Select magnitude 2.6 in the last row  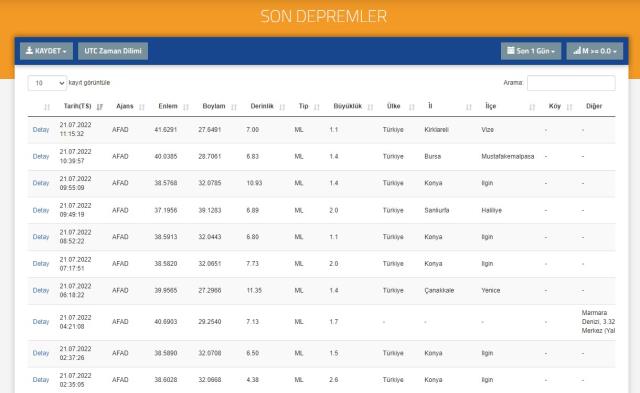pos(334,380)
